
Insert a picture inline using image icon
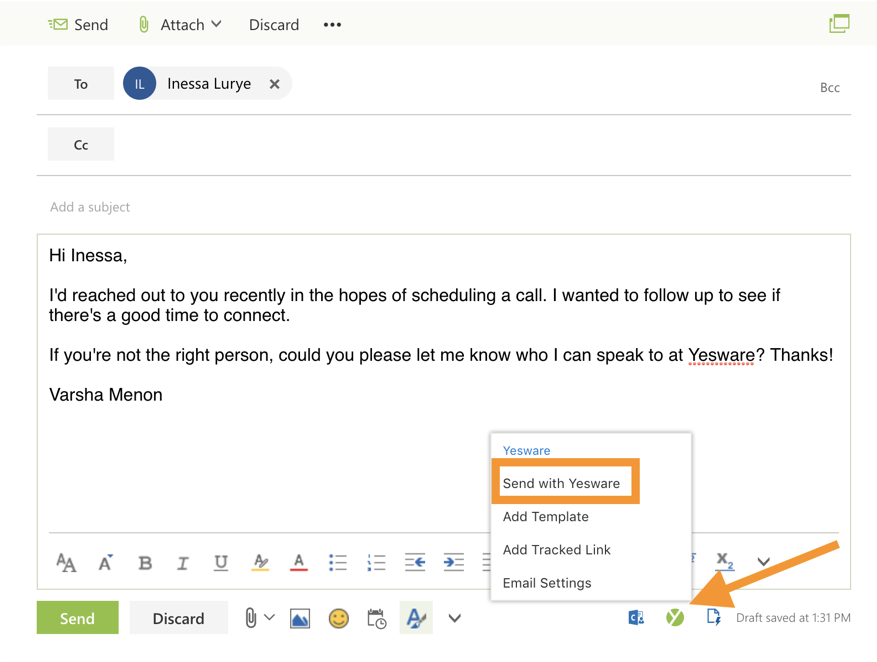point(300,619)
